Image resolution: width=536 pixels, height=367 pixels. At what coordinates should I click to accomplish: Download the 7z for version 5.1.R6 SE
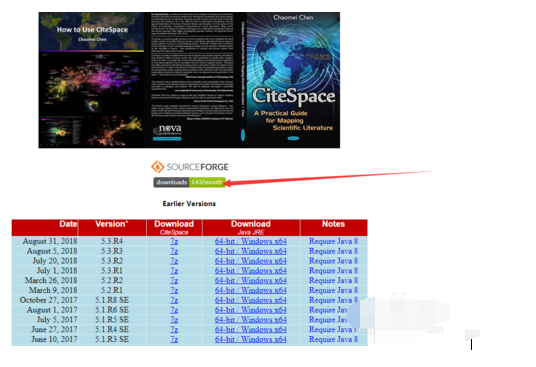[x=174, y=310]
